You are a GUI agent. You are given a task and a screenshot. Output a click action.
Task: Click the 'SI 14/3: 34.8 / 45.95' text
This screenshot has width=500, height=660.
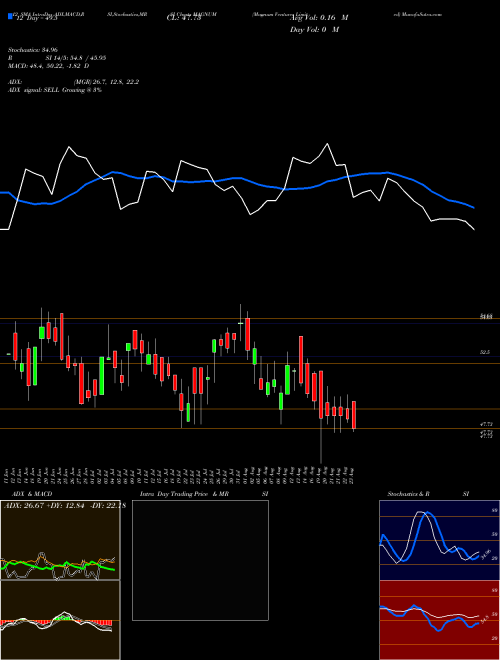(76, 58)
